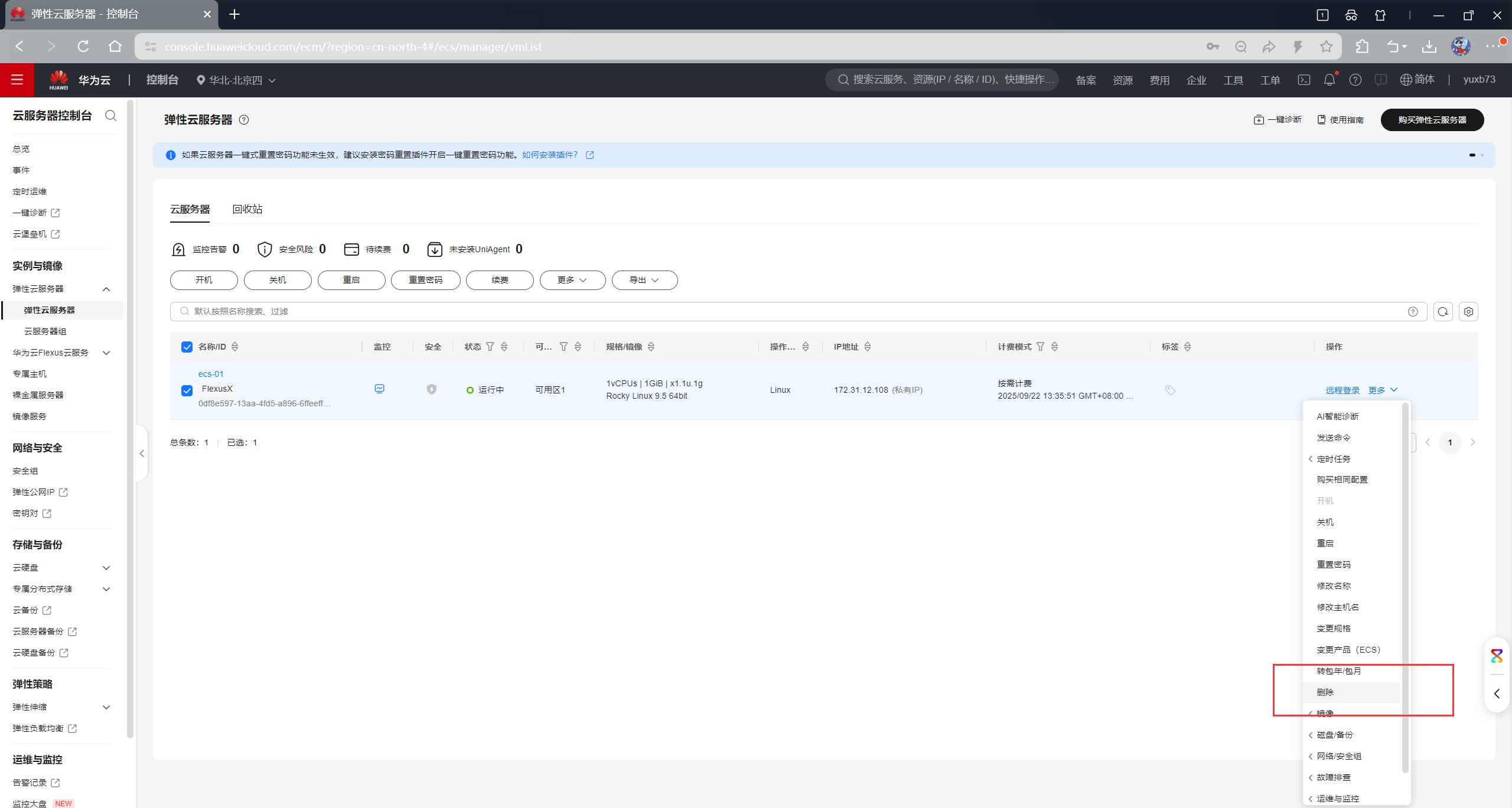Open region selector 华北-北京四
Viewport: 1512px width, 808px height.
(236, 80)
